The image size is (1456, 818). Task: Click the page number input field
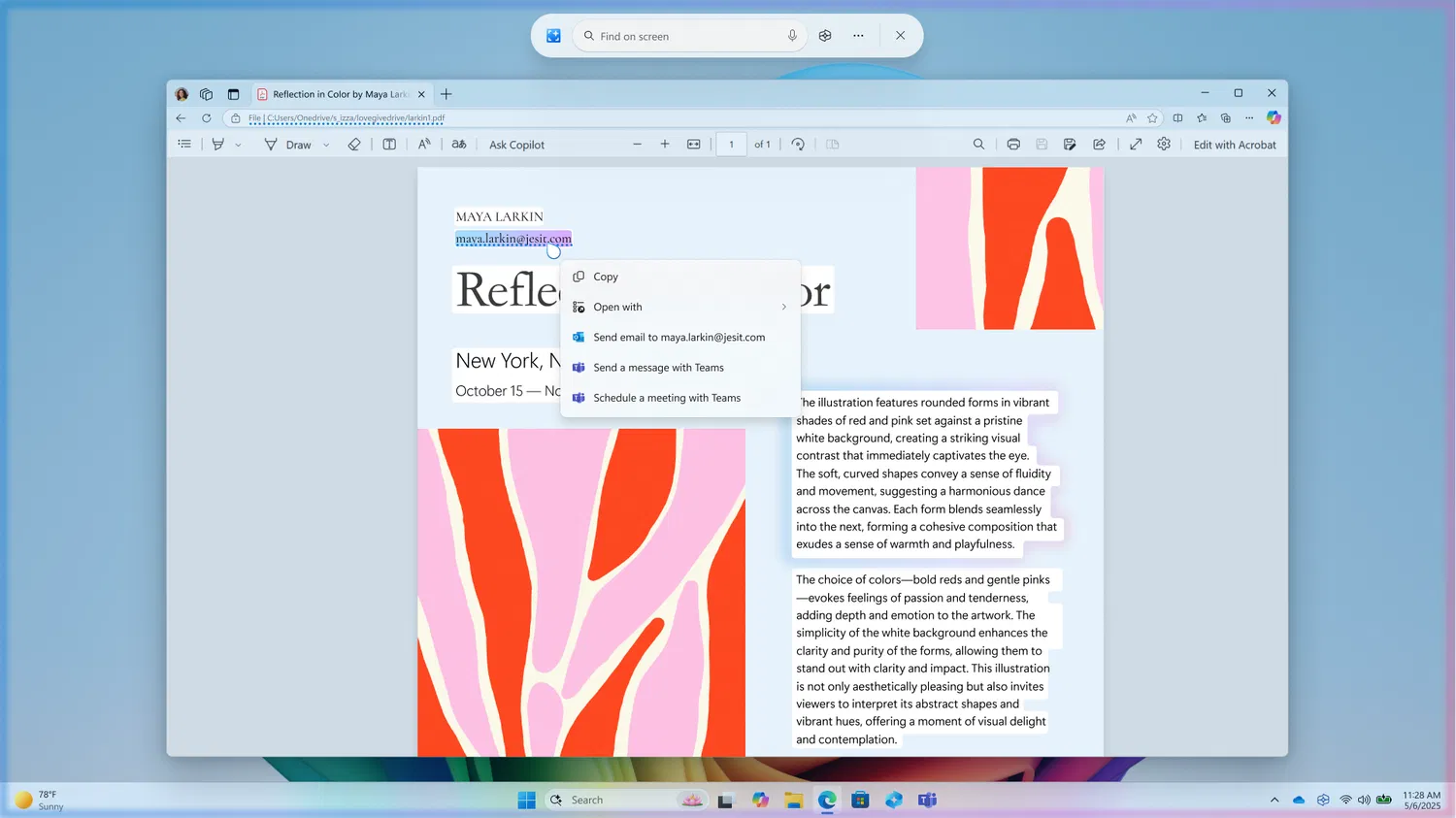pyautogui.click(x=731, y=144)
